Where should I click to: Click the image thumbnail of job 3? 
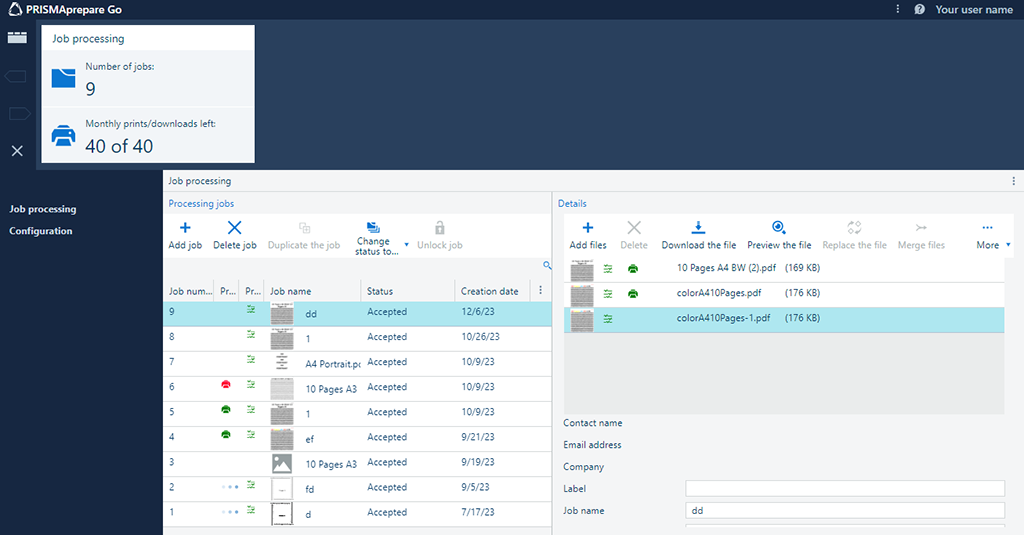pyautogui.click(x=282, y=464)
